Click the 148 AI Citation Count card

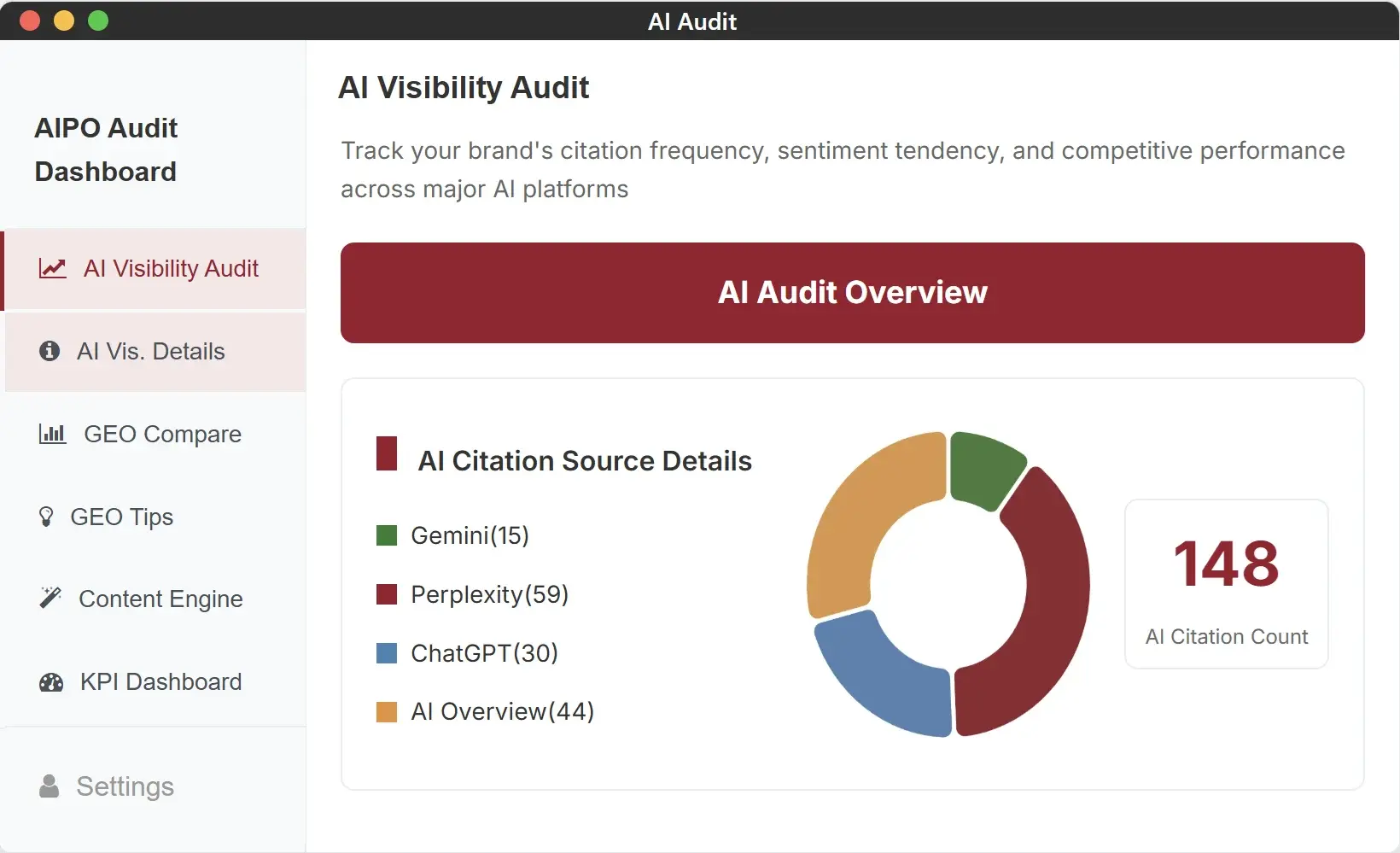[x=1226, y=584]
